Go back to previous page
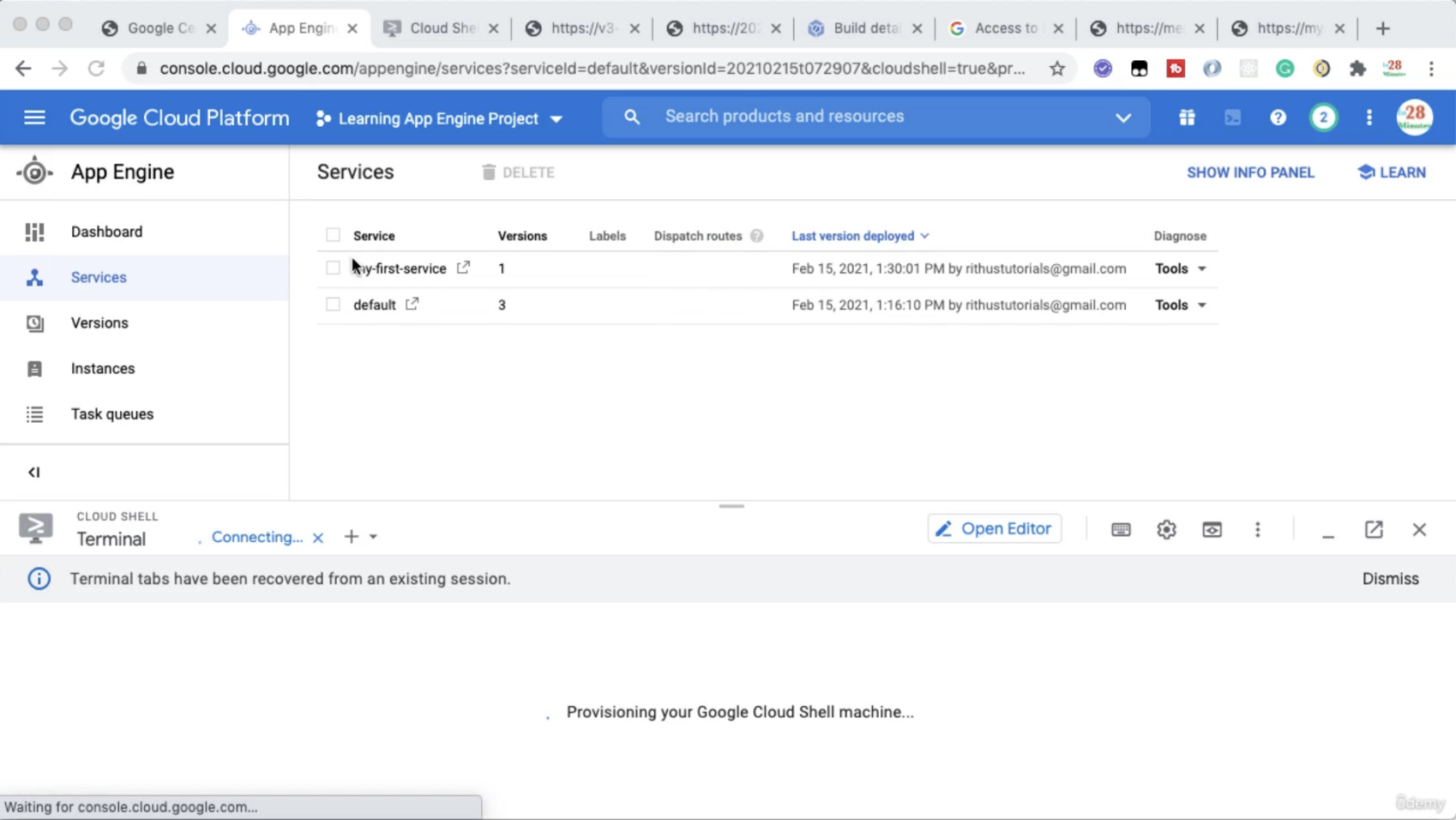This screenshot has height=820, width=1456. tap(23, 69)
